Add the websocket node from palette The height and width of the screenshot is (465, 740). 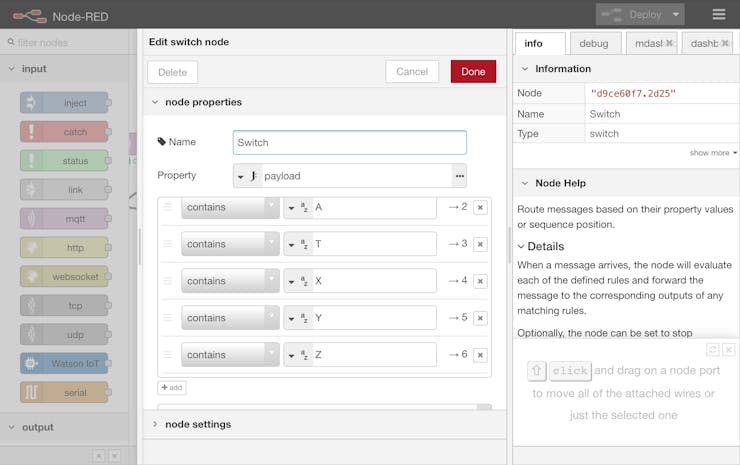coord(64,277)
